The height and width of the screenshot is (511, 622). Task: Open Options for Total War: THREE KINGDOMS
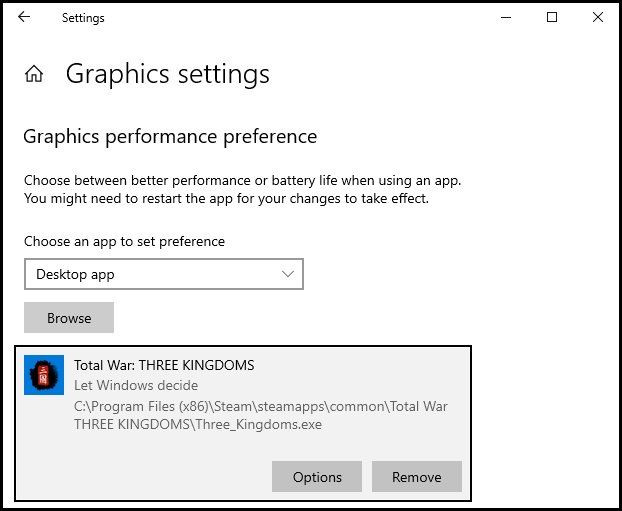317,476
